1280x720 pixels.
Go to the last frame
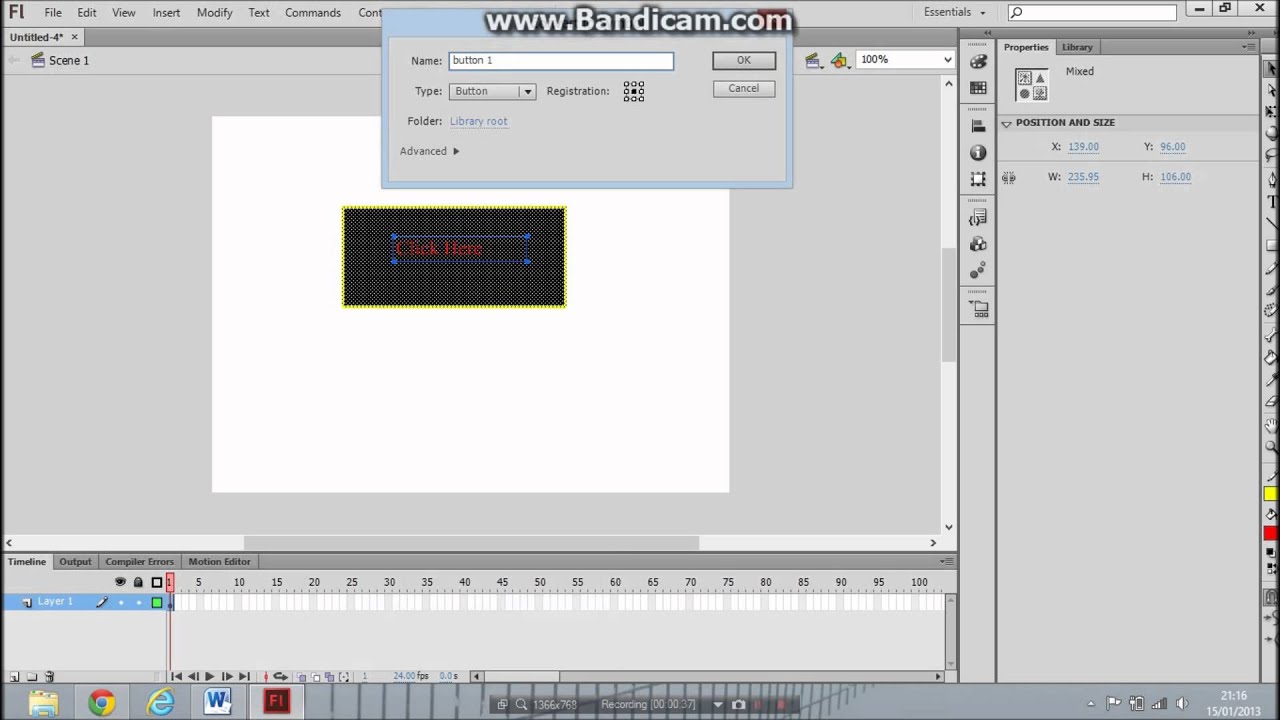243,677
